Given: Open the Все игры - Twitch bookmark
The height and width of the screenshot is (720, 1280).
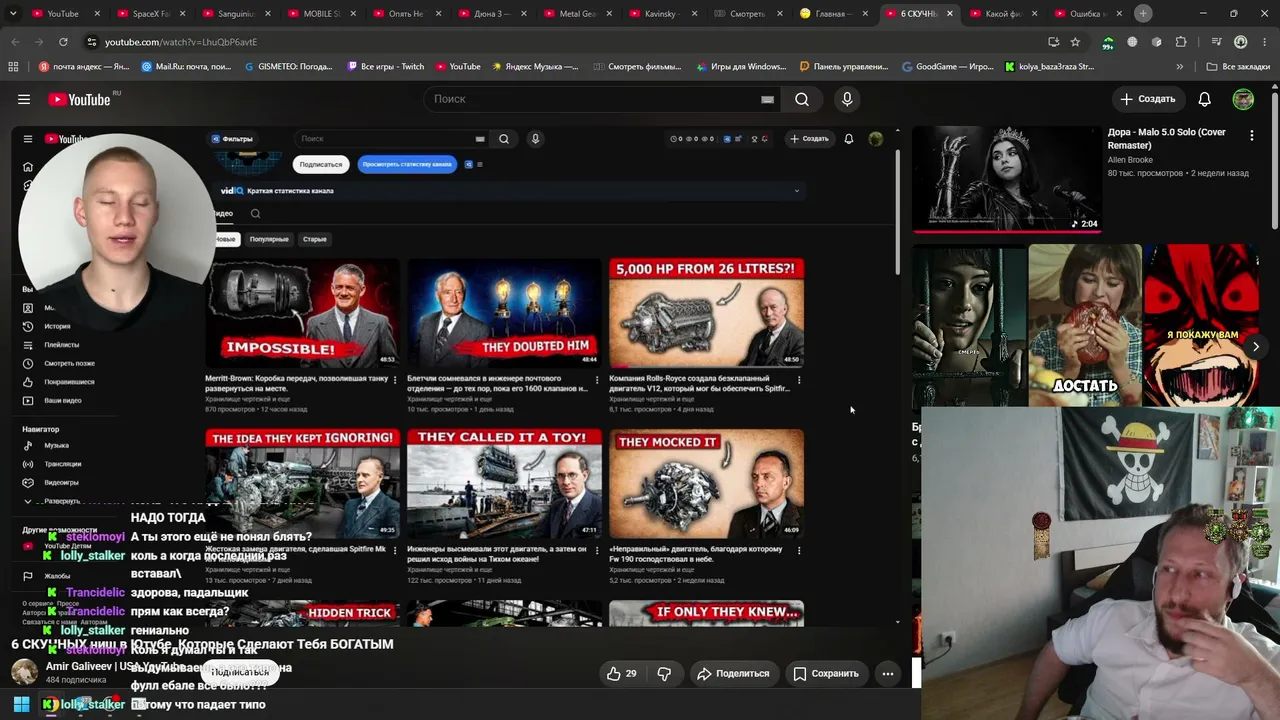Looking at the screenshot, I should point(386,67).
